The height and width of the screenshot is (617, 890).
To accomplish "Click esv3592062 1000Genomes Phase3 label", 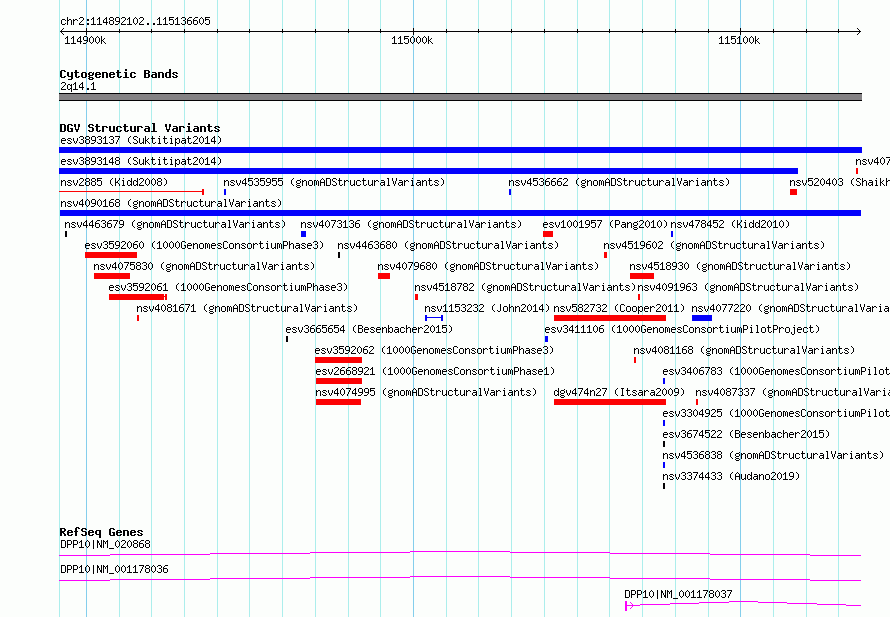I will (x=434, y=350).
